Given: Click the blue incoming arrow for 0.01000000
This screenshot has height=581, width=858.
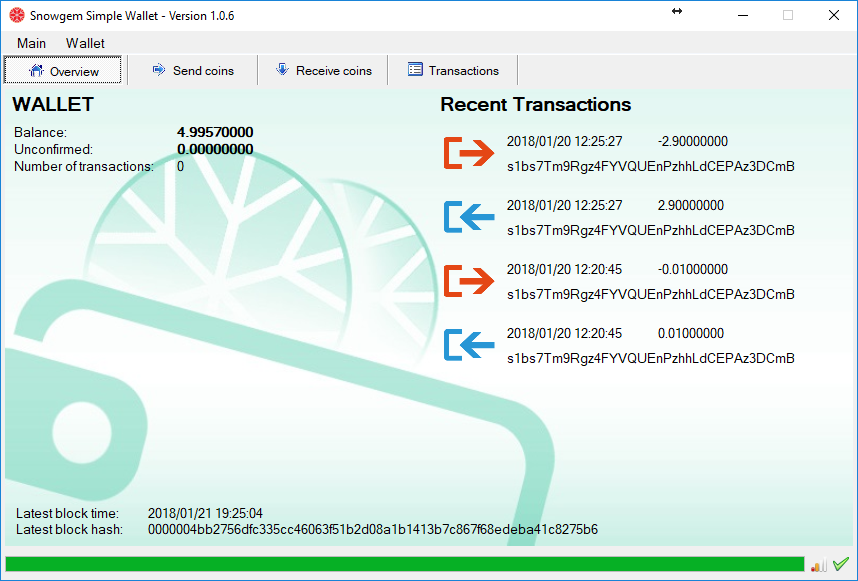Looking at the screenshot, I should (x=469, y=345).
